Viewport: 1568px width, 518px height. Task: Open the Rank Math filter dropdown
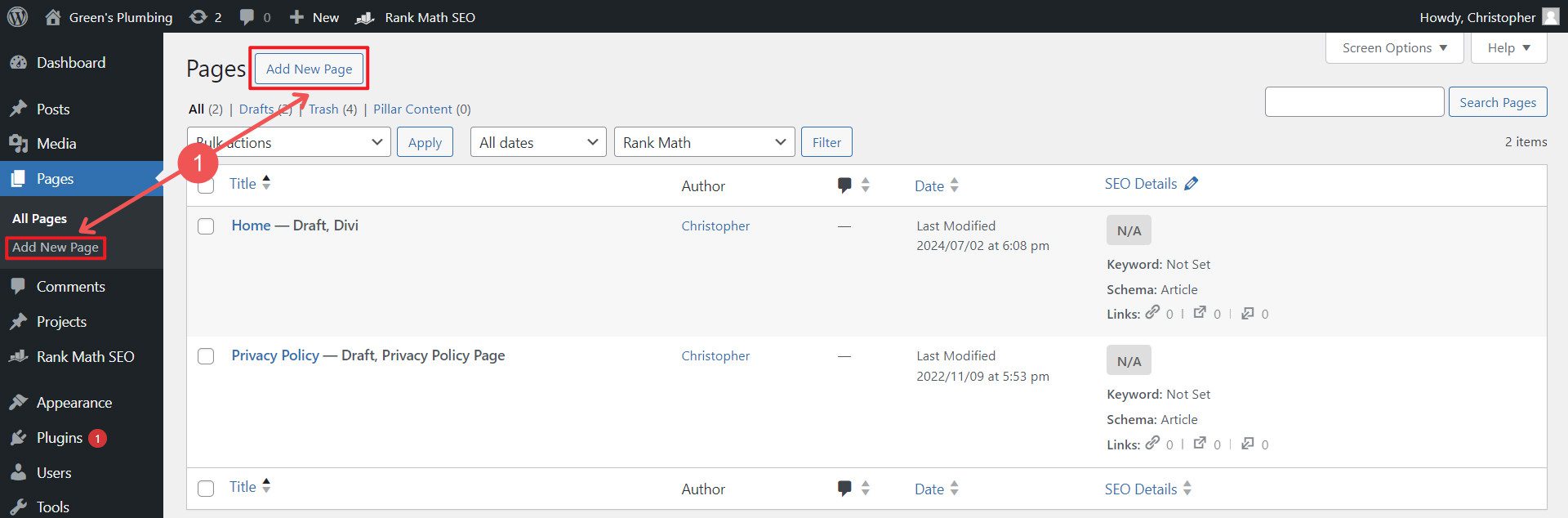tap(704, 142)
